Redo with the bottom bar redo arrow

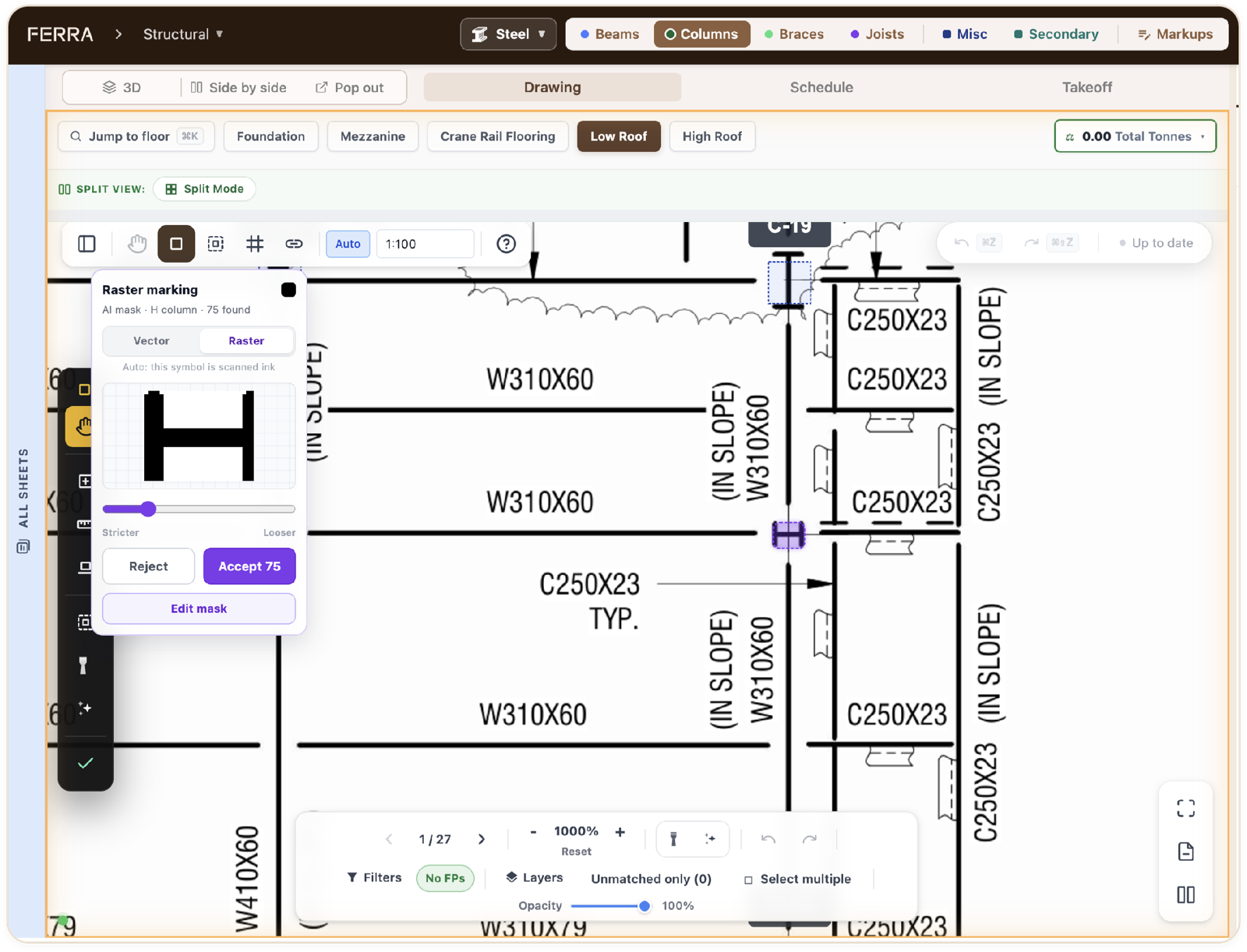[810, 839]
